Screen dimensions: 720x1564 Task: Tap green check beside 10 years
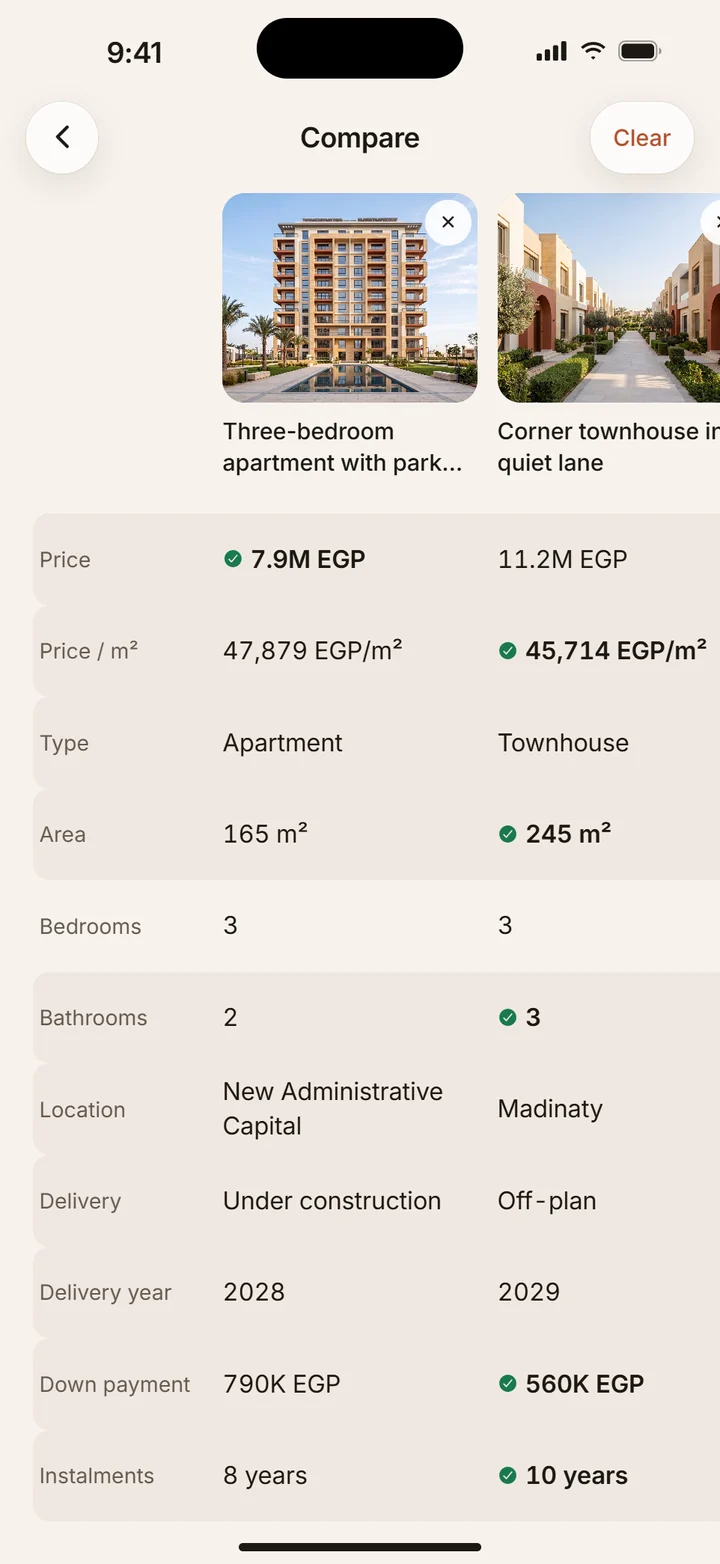(x=507, y=1475)
